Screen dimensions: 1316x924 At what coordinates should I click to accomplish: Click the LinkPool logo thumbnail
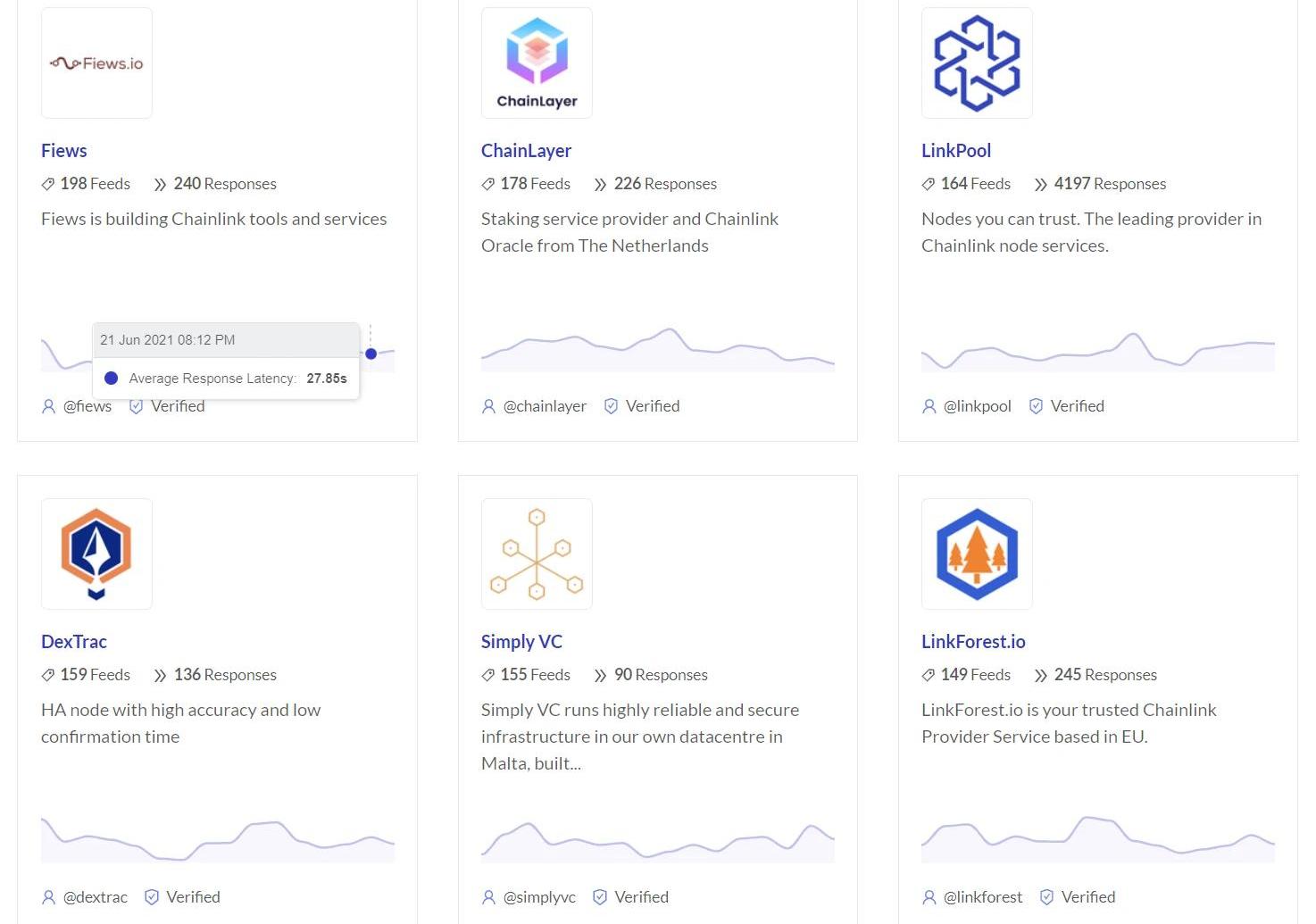977,63
